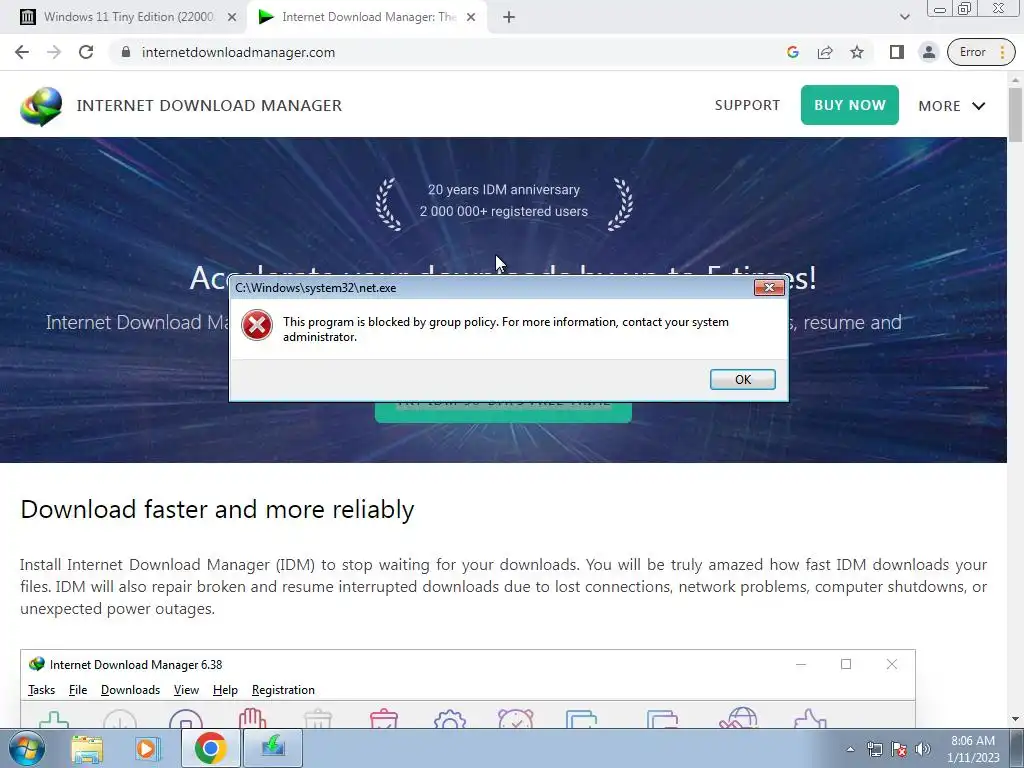
Task: Click the Google icon in address bar
Action: tap(793, 52)
